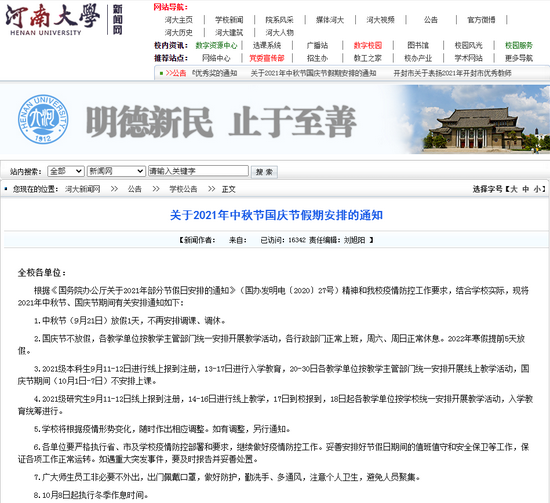Select small font size 小

(537, 189)
